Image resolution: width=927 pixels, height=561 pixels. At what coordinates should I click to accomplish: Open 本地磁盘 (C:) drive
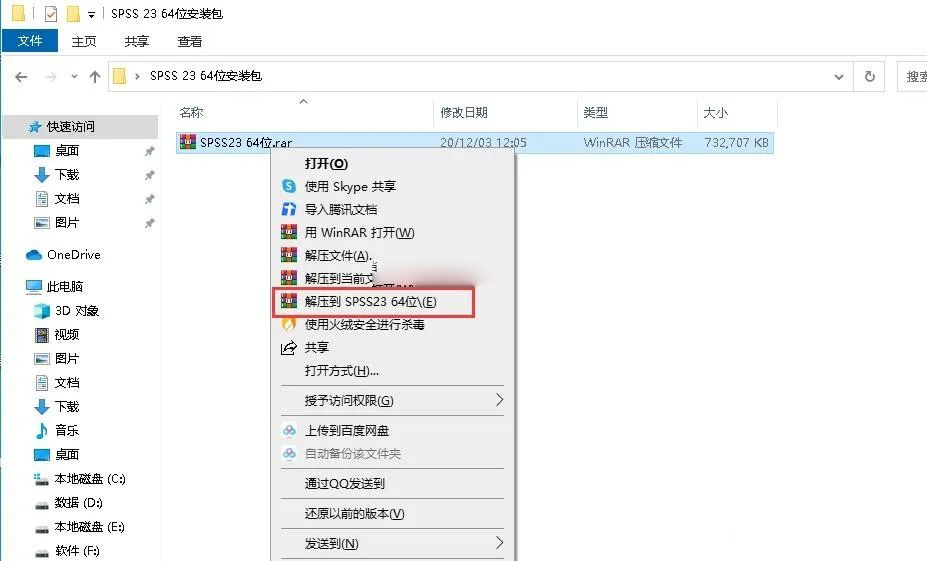point(89,478)
